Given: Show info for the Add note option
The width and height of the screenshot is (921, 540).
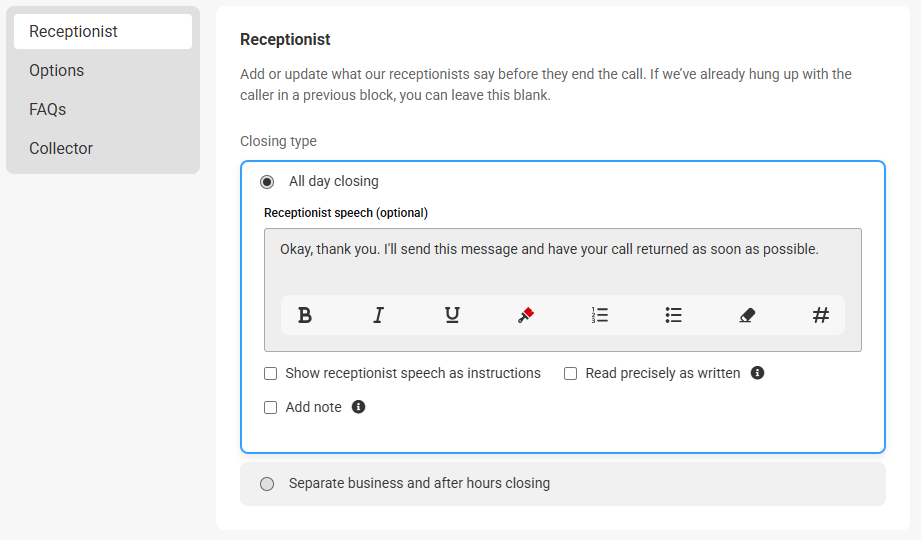Looking at the screenshot, I should pyautogui.click(x=358, y=407).
